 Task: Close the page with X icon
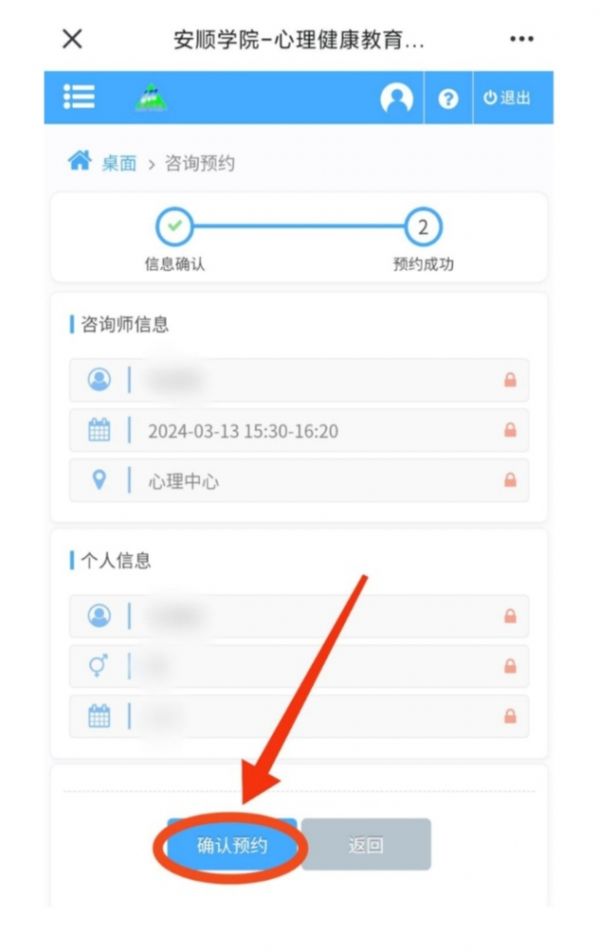(72, 39)
